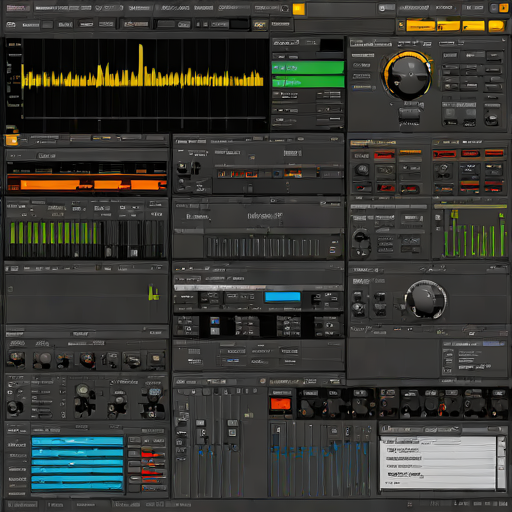Select the top row in the white list panel
Screen dimensions: 512x512
438,442
